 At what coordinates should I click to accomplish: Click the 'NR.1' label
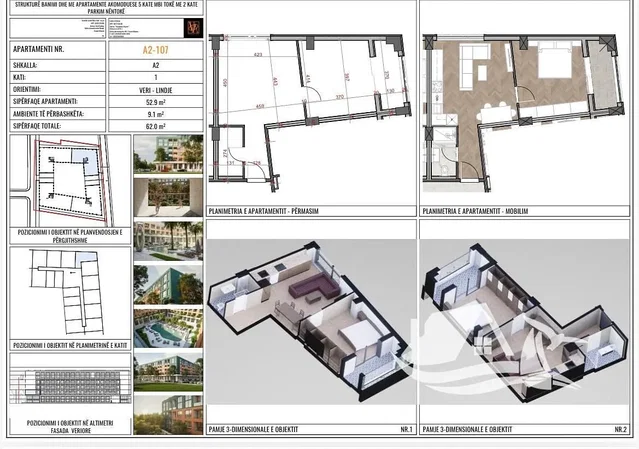click(x=406, y=429)
